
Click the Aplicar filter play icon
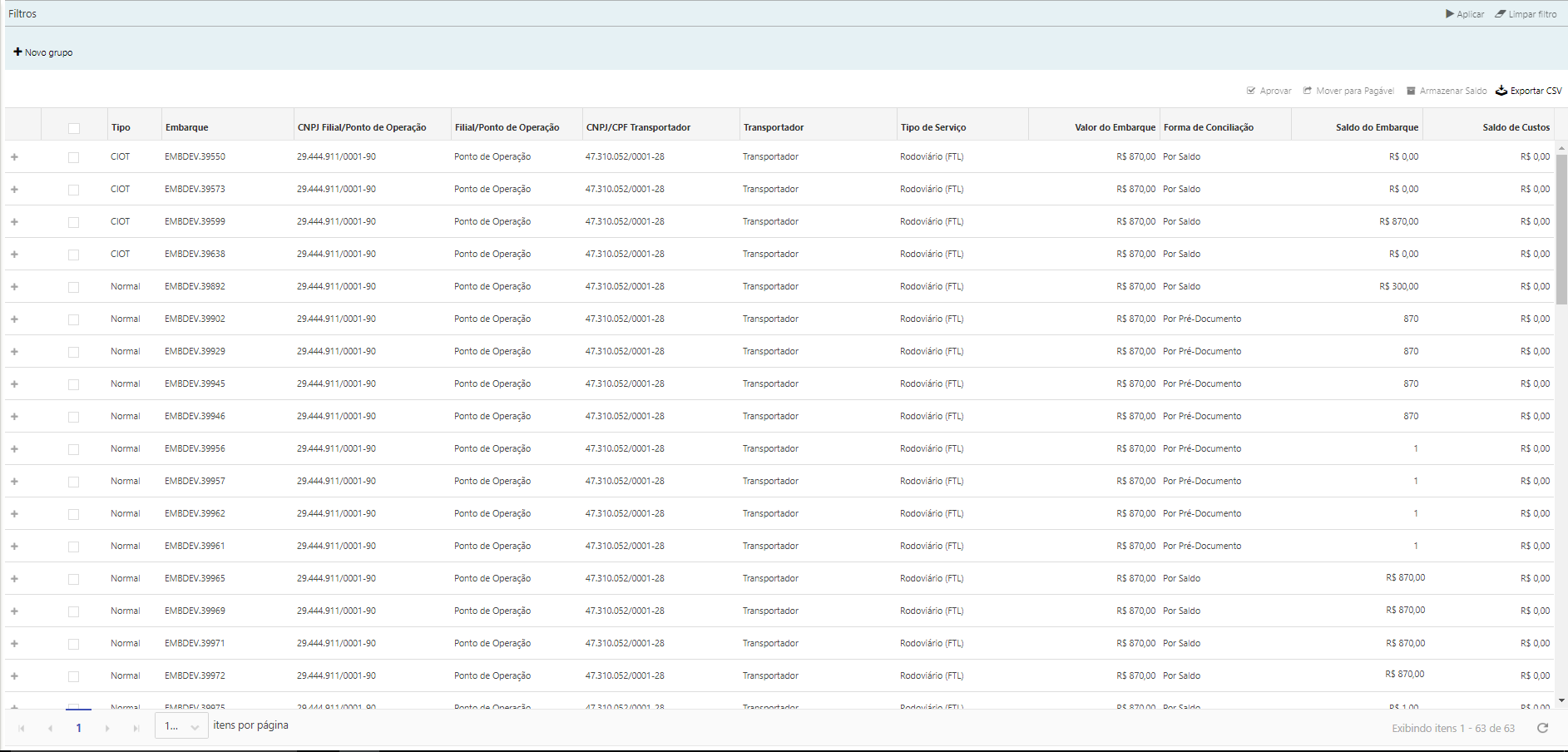[1450, 14]
